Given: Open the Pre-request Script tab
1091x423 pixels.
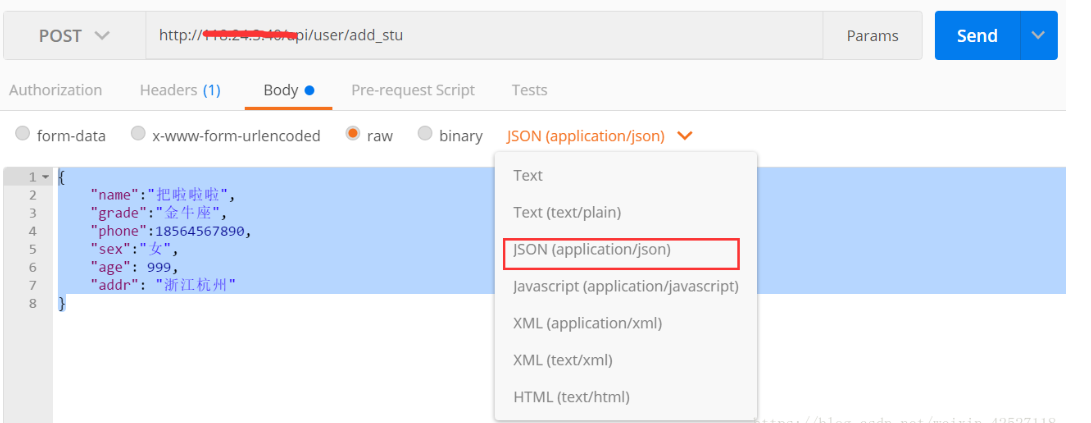Looking at the screenshot, I should 413,90.
